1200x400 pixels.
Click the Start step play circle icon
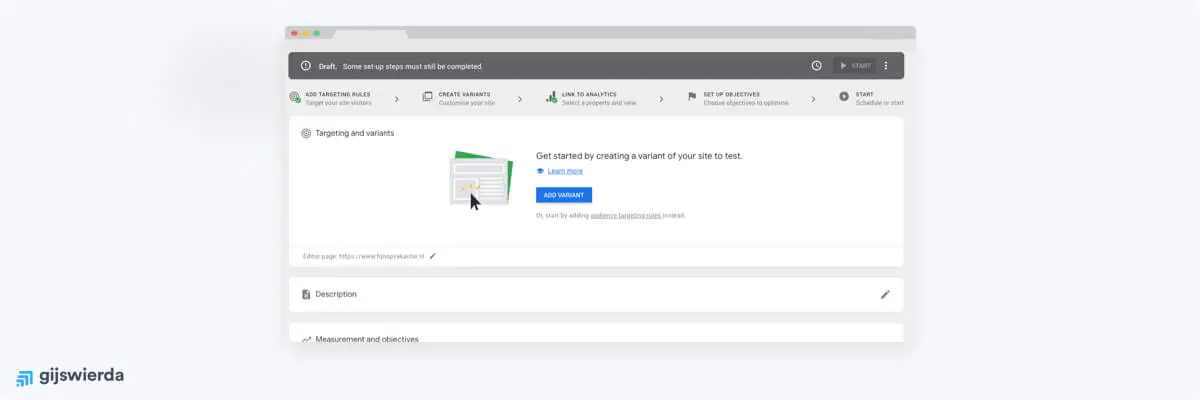click(x=844, y=97)
